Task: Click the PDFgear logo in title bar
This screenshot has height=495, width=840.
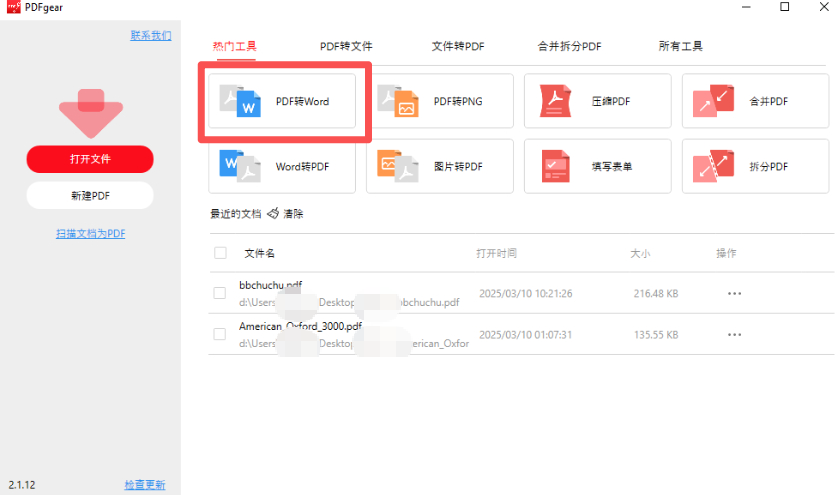Action: [x=14, y=7]
